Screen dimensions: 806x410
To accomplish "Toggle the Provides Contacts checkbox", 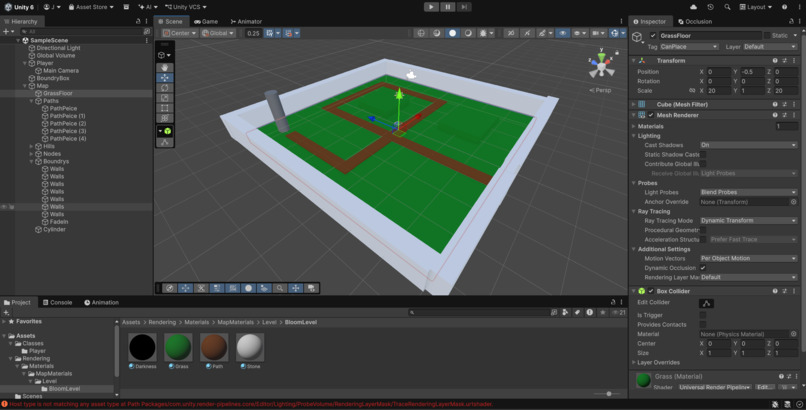I will pyautogui.click(x=703, y=324).
